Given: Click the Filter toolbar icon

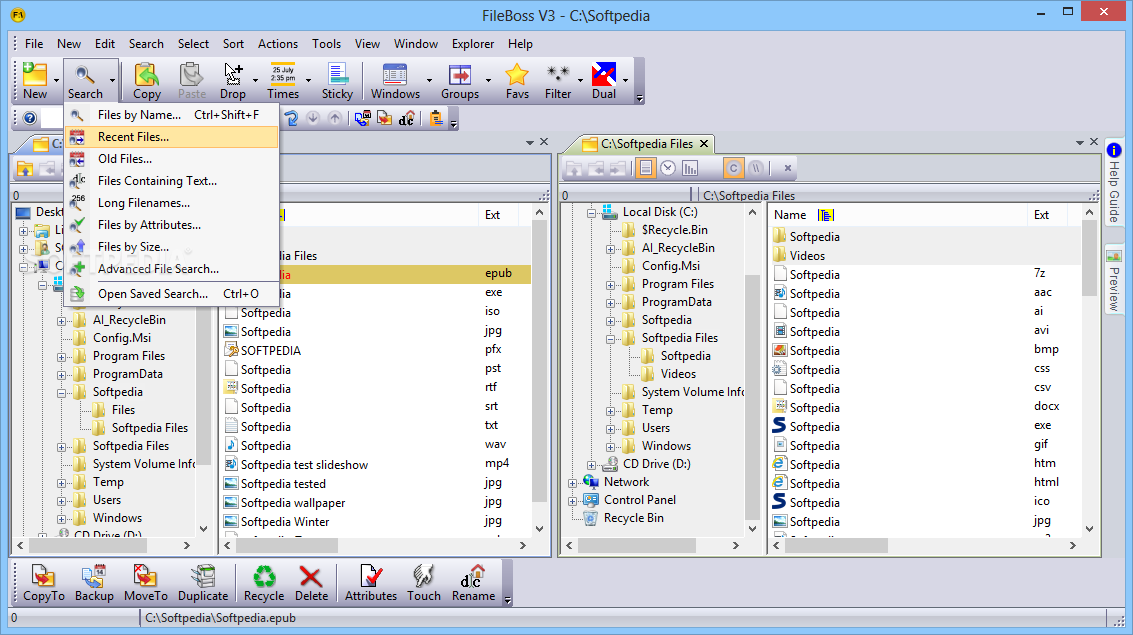Looking at the screenshot, I should click(558, 80).
